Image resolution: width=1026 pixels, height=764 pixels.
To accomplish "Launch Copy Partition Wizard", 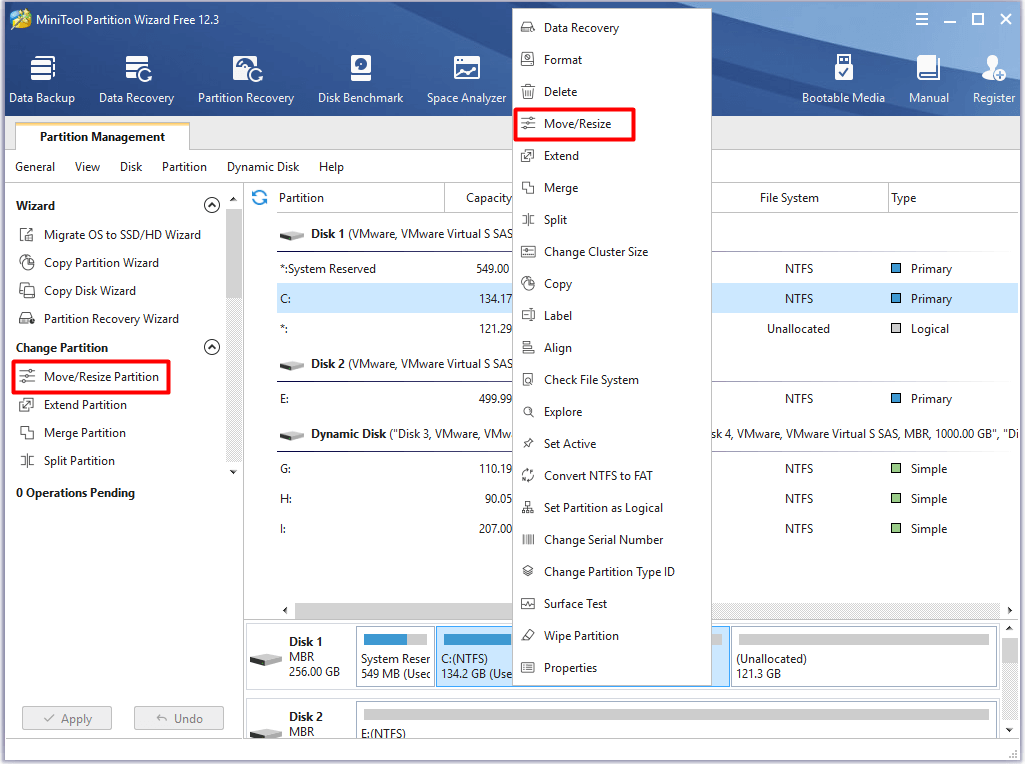I will coord(101,263).
